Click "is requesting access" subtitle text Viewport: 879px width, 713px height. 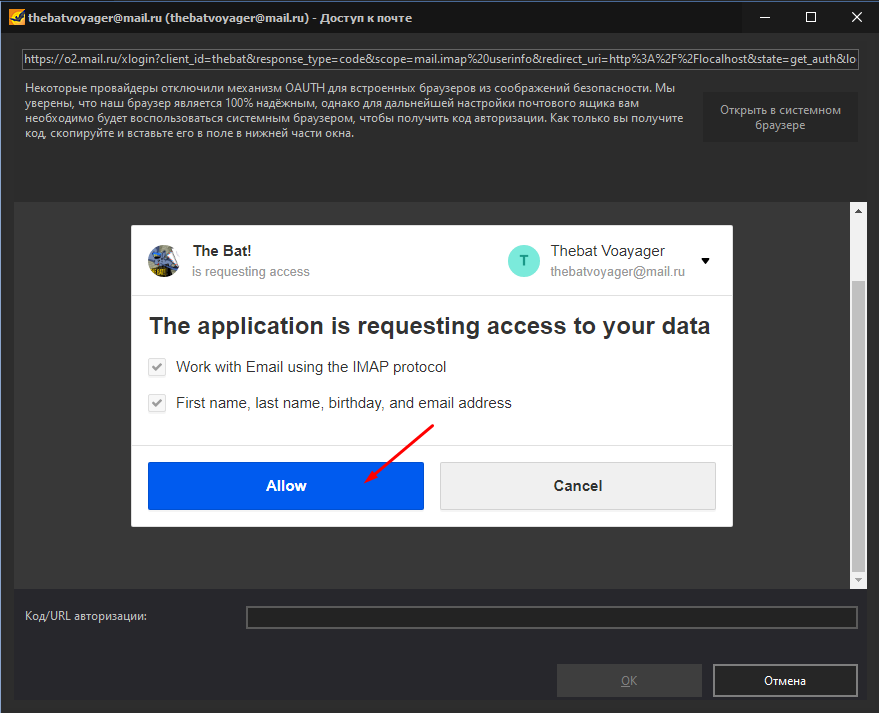[x=251, y=272]
